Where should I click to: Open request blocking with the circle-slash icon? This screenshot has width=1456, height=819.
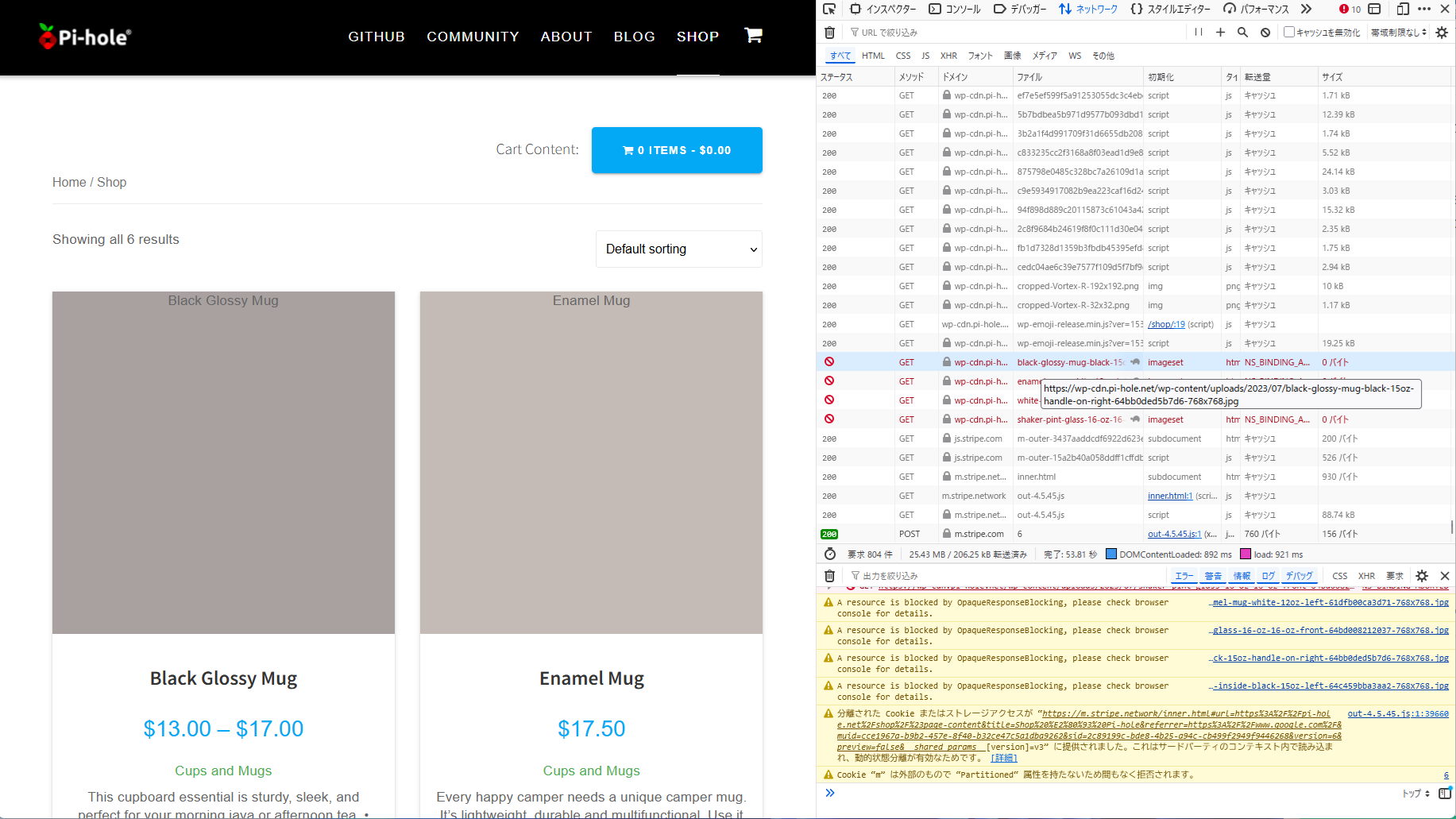click(x=1265, y=33)
